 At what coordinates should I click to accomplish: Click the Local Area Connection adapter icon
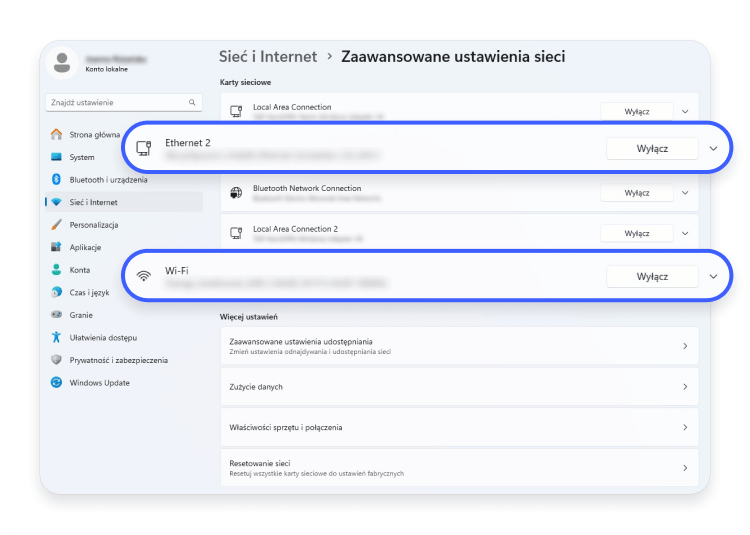coord(236,111)
